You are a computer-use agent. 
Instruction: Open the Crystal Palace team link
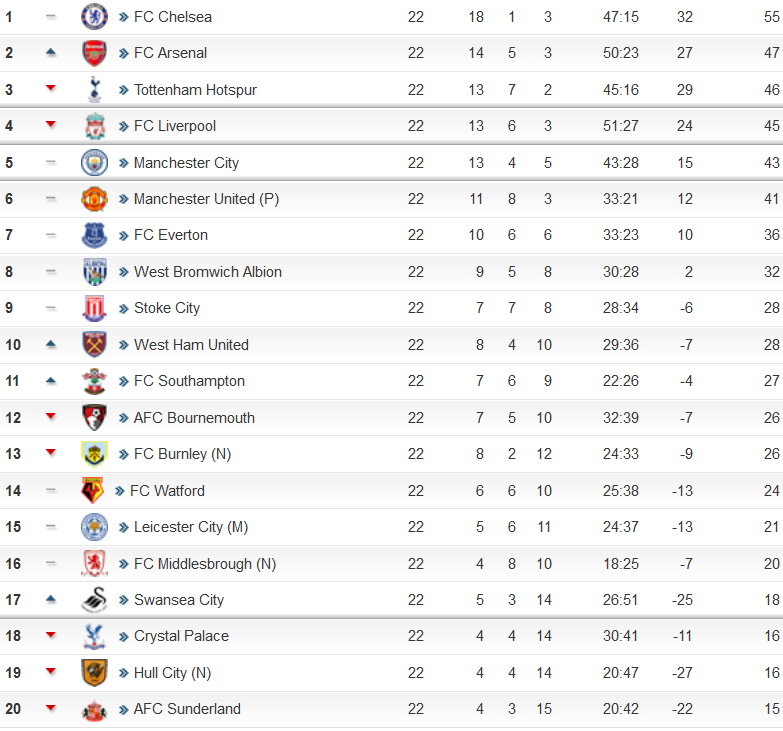[x=181, y=636]
